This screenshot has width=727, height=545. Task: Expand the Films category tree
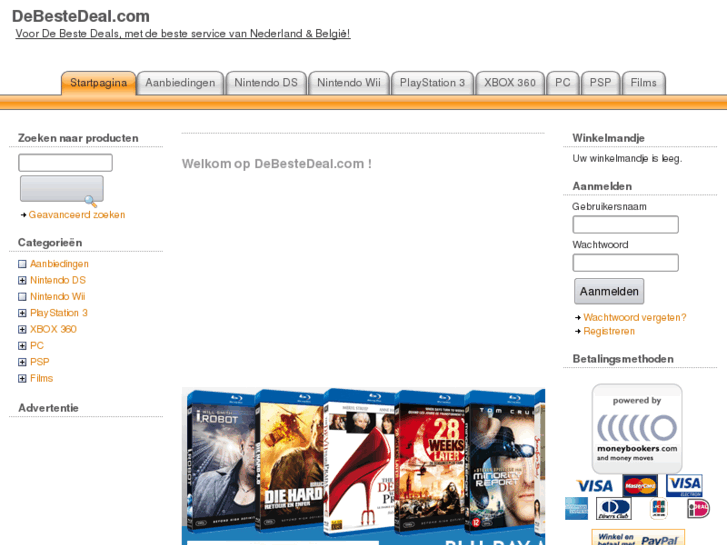coord(22,378)
